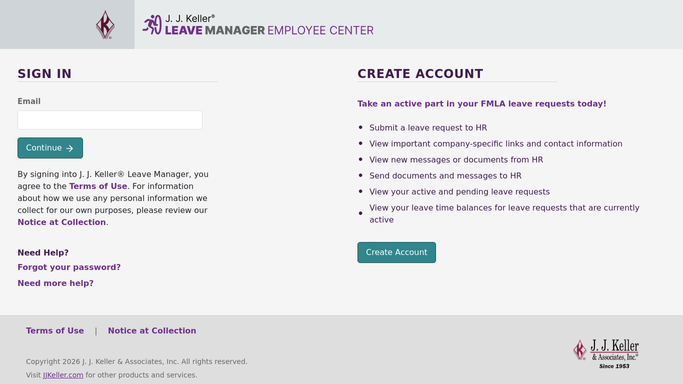The height and width of the screenshot is (384, 683).
Task: Click the J. J. Keller & Associates footer logo
Action: tap(606, 354)
